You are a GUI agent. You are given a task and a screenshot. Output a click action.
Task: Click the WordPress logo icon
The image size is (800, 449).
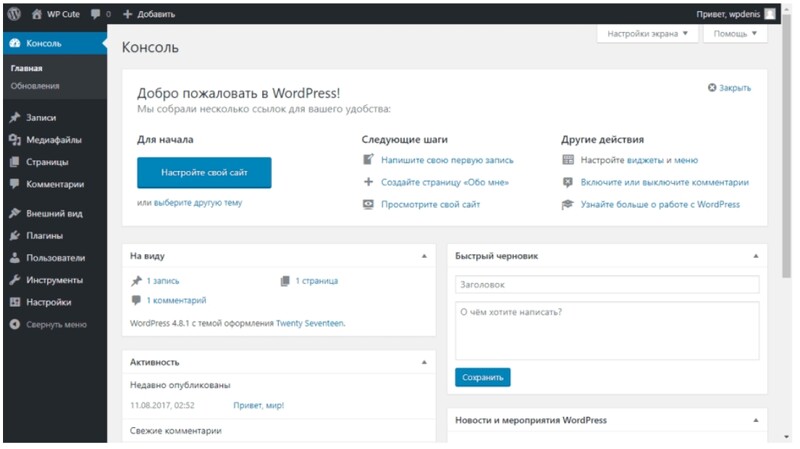pos(14,14)
